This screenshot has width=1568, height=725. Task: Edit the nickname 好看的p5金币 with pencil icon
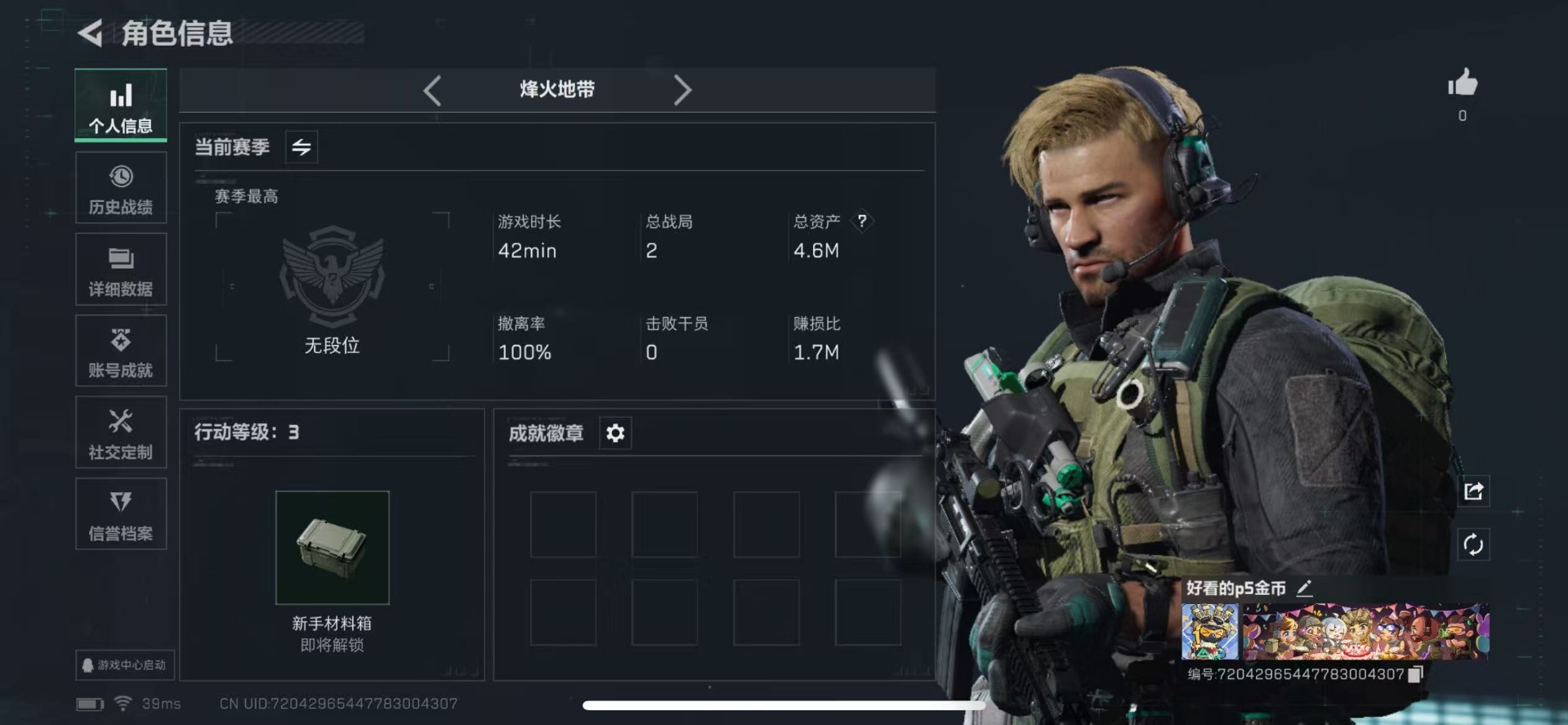point(1304,588)
